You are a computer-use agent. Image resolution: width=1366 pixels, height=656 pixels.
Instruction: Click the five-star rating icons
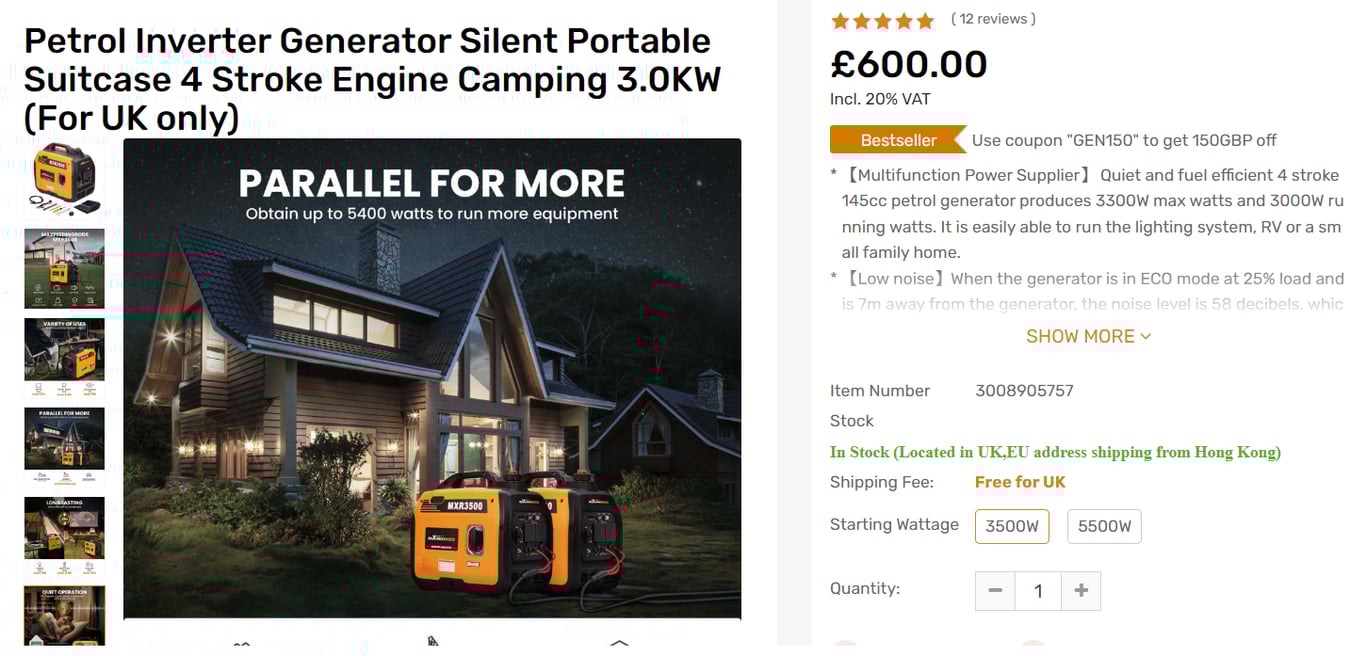(881, 20)
